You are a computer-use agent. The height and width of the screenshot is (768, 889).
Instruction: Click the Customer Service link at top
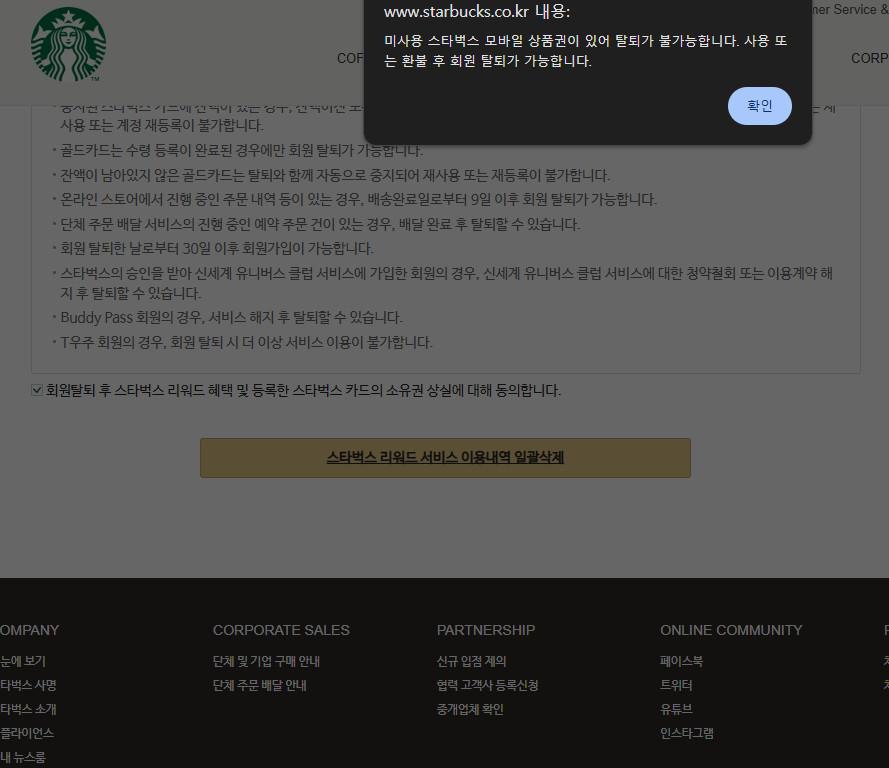851,10
